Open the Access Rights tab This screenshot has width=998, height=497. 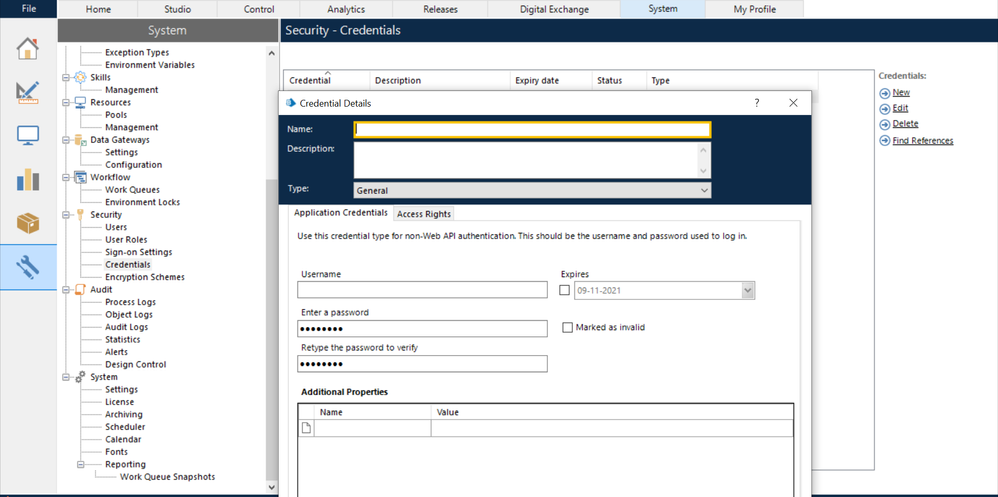point(424,214)
